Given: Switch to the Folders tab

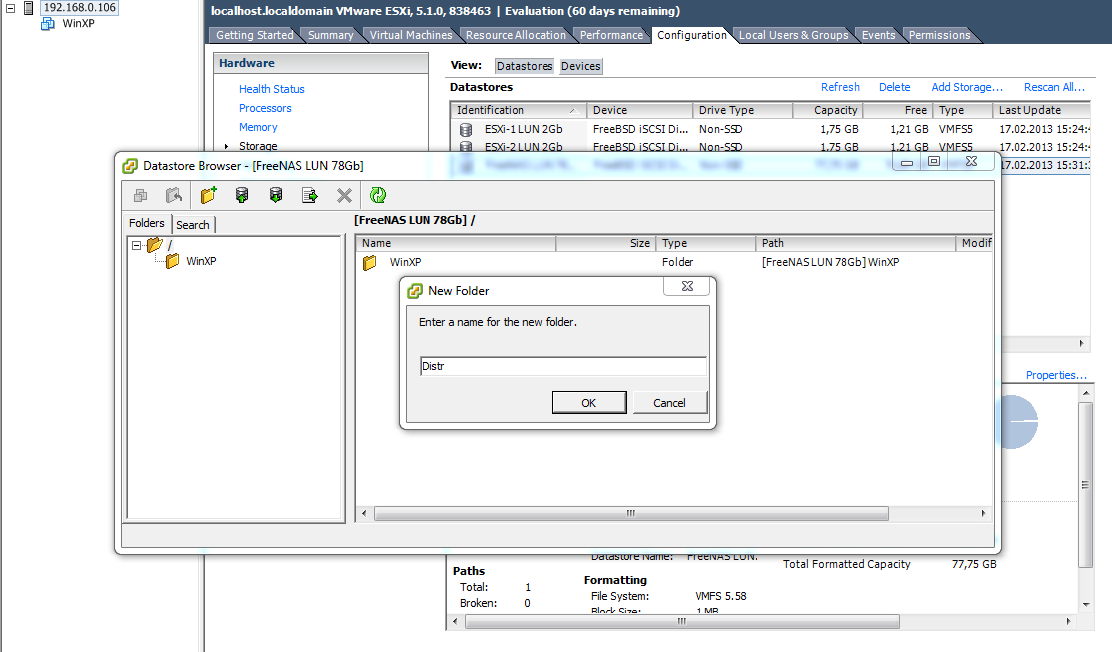Looking at the screenshot, I should pyautogui.click(x=147, y=223).
